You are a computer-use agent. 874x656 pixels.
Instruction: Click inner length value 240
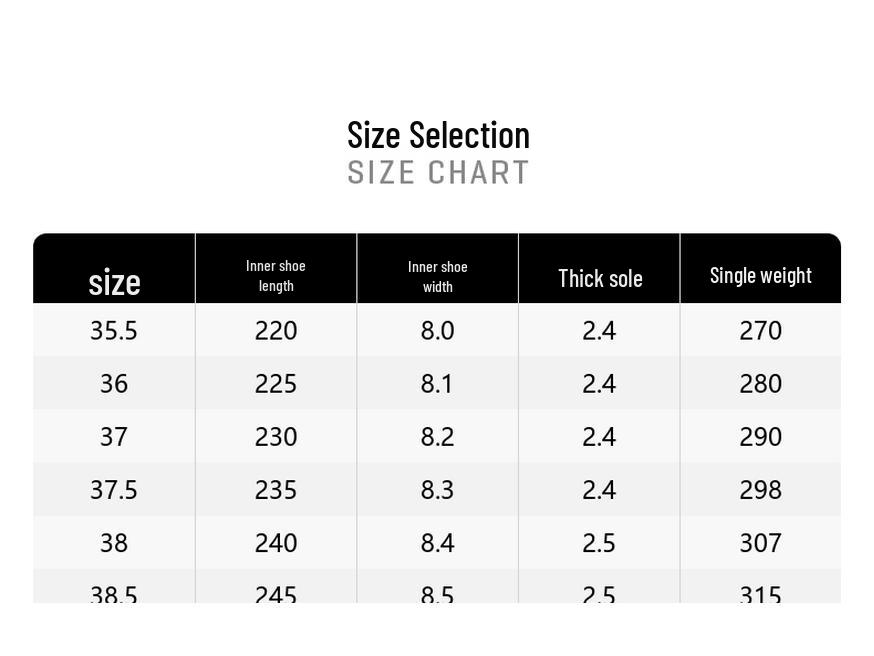point(276,543)
